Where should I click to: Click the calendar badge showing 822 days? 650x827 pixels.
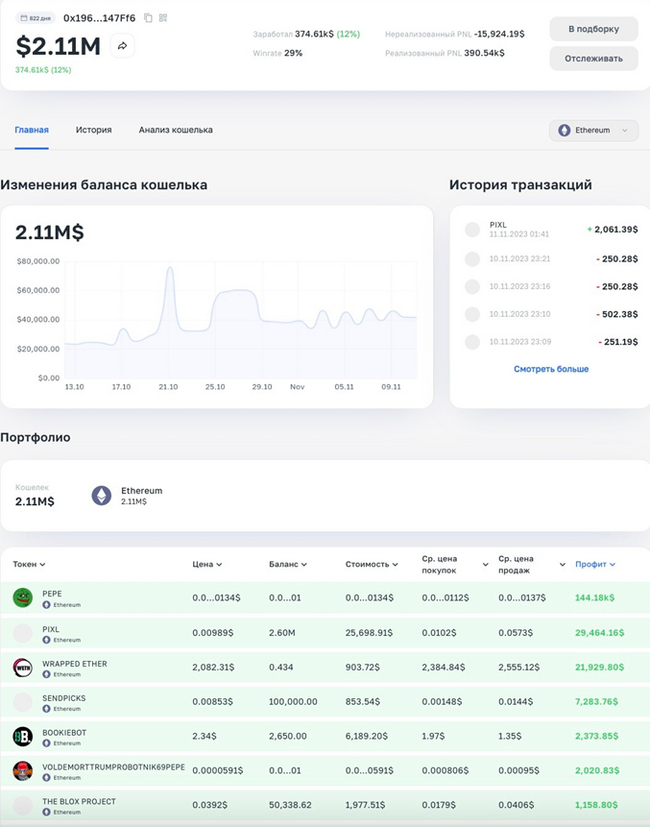tap(35, 18)
